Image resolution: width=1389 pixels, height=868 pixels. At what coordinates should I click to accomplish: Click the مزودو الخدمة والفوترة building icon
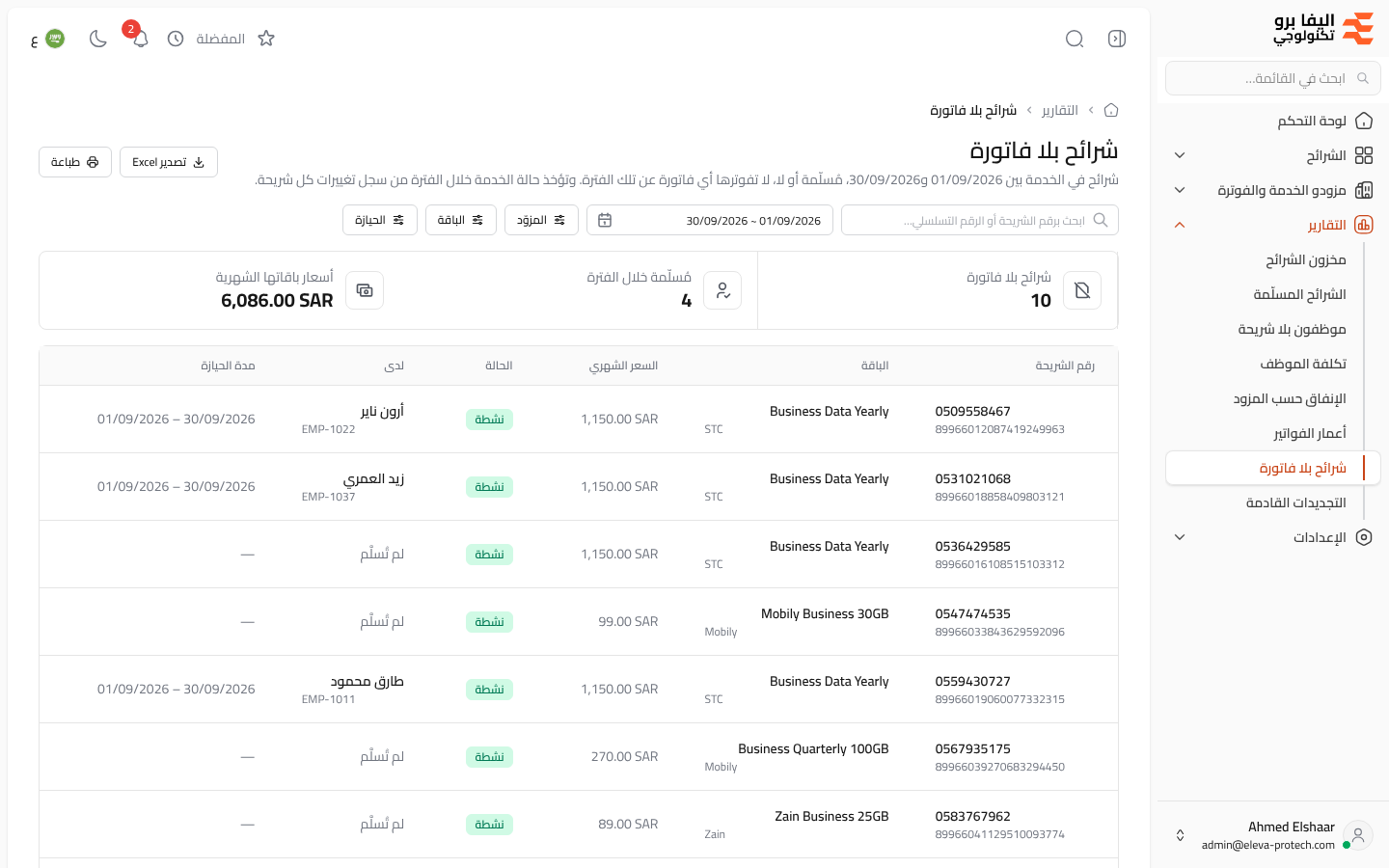[x=1364, y=190]
